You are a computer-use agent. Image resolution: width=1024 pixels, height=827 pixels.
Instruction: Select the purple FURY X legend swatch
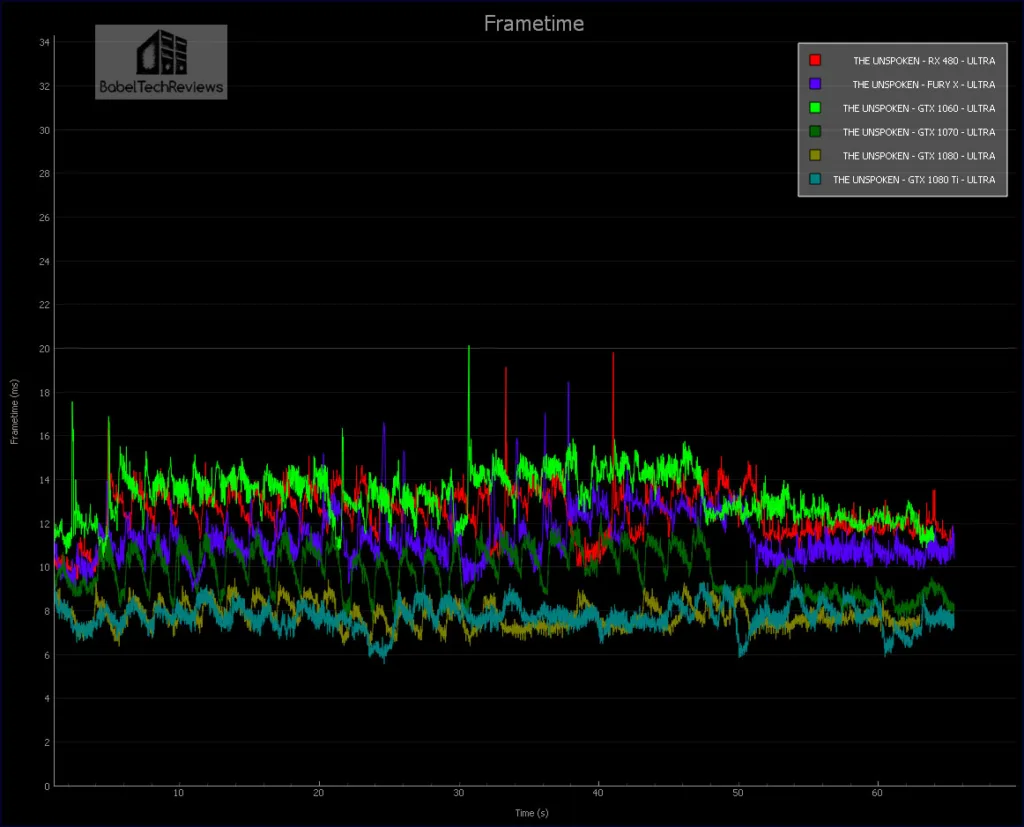tap(815, 84)
